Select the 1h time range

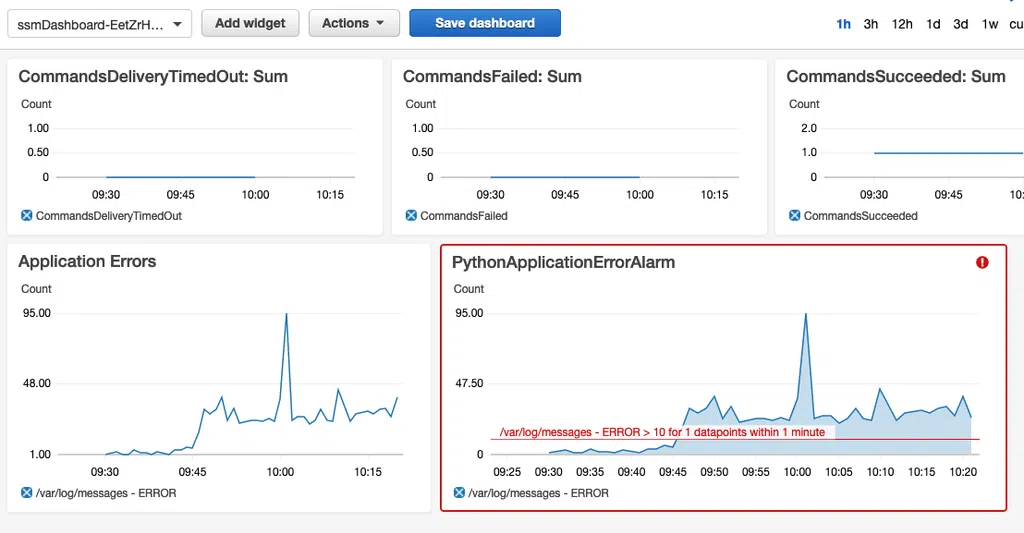coord(843,24)
